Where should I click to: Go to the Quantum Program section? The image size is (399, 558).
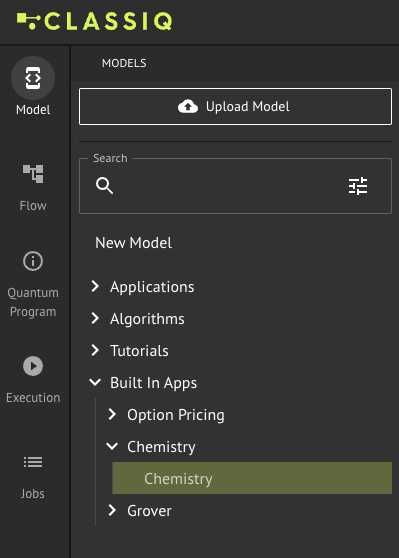point(33,284)
